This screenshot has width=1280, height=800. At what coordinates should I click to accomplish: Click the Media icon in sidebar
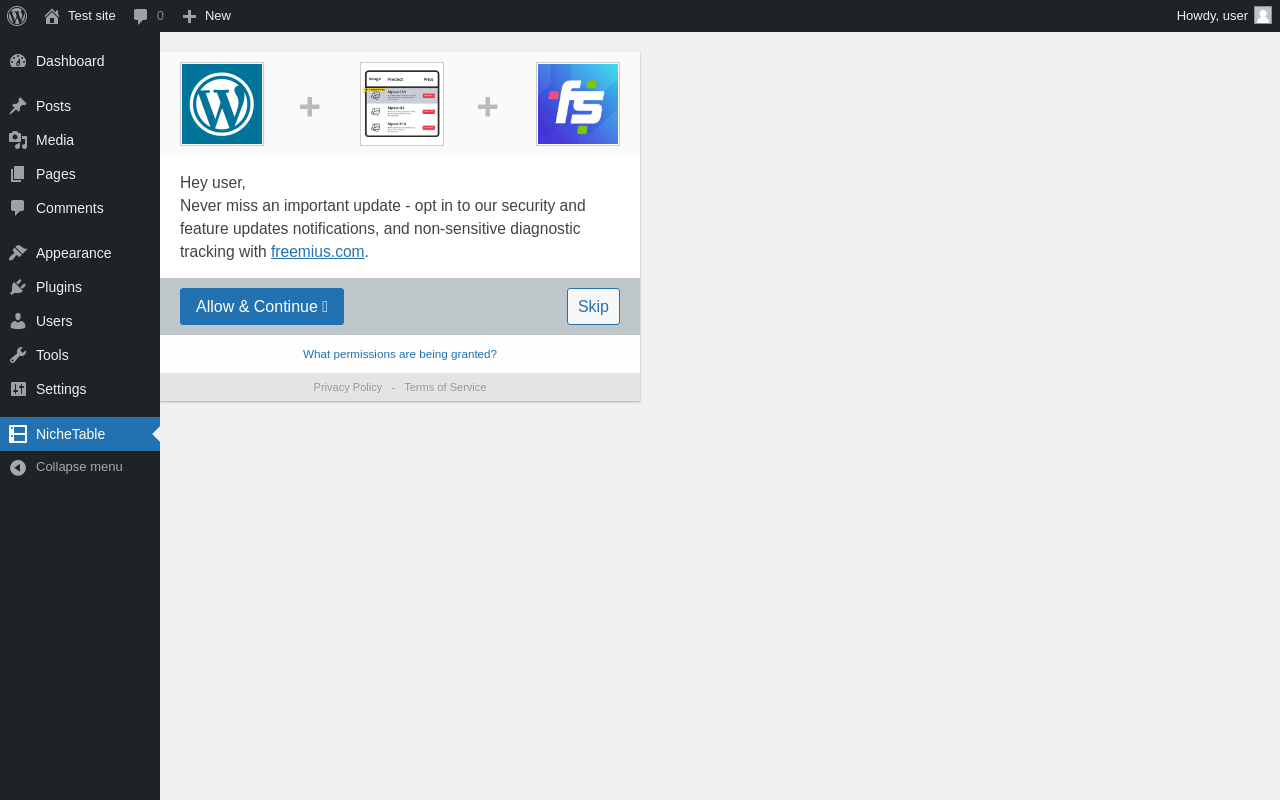(18, 140)
